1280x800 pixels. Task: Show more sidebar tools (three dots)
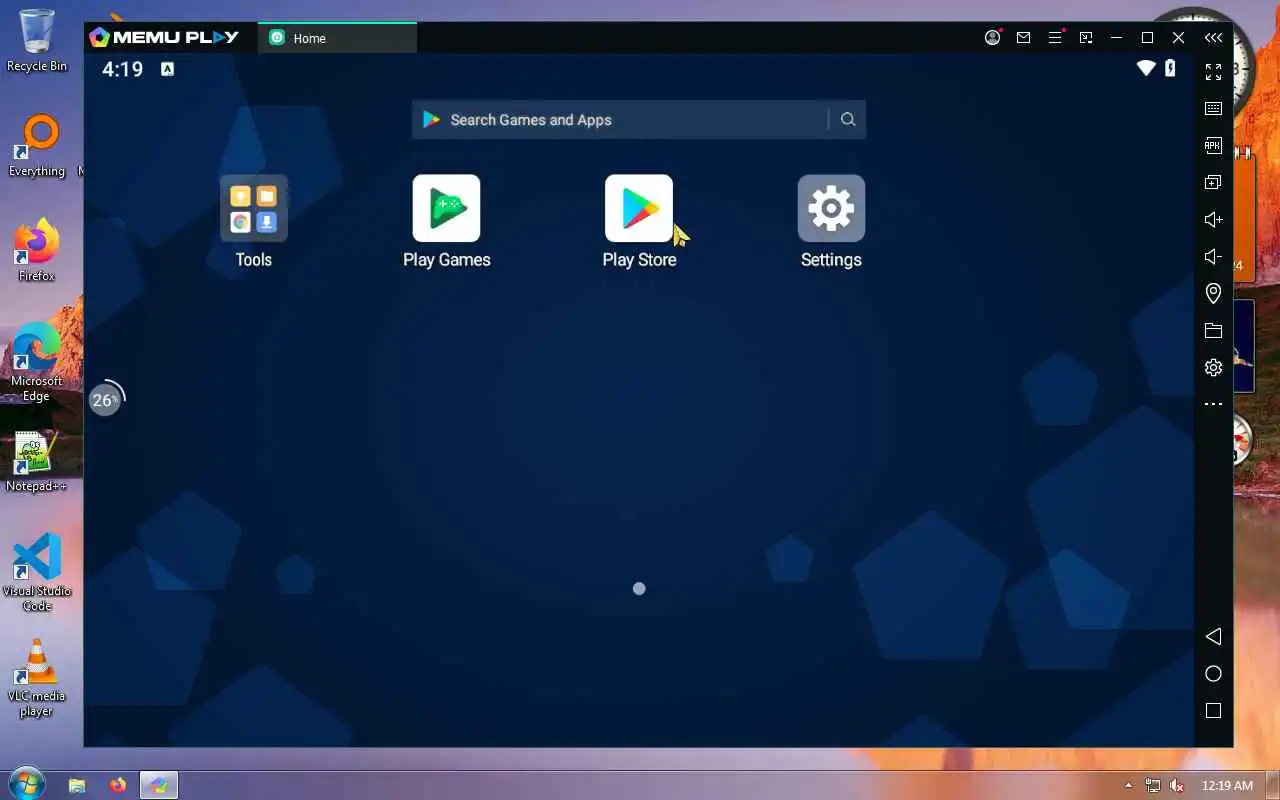click(1213, 404)
